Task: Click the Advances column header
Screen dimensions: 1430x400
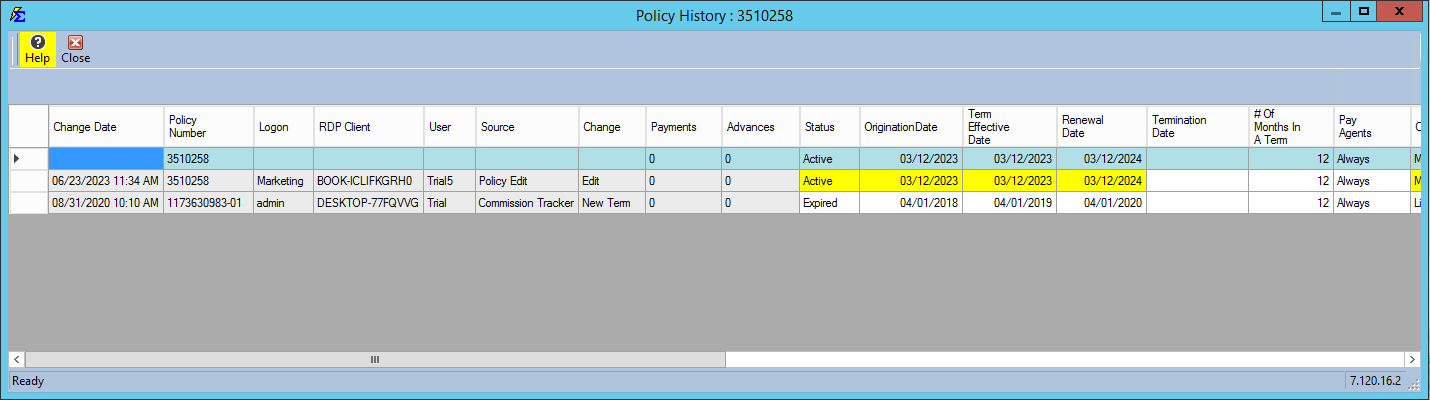Action: click(760, 127)
